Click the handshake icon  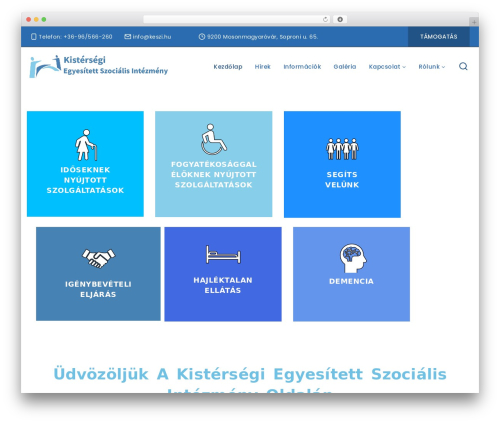(x=98, y=258)
